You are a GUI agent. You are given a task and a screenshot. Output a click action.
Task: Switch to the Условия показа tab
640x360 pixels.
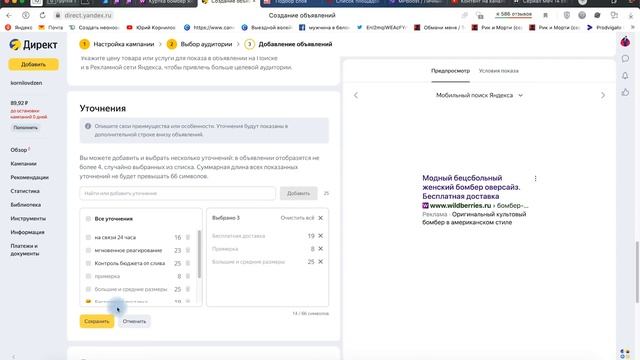[x=498, y=71]
